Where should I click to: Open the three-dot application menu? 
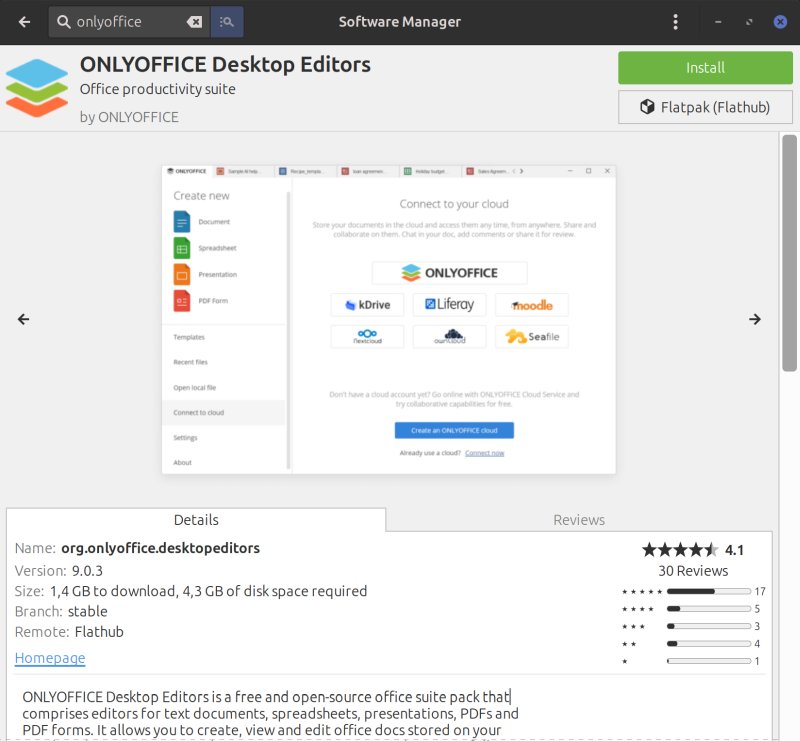676,22
